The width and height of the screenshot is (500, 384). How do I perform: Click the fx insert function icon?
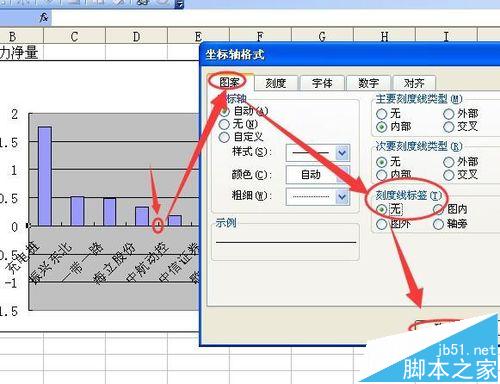click(44, 18)
